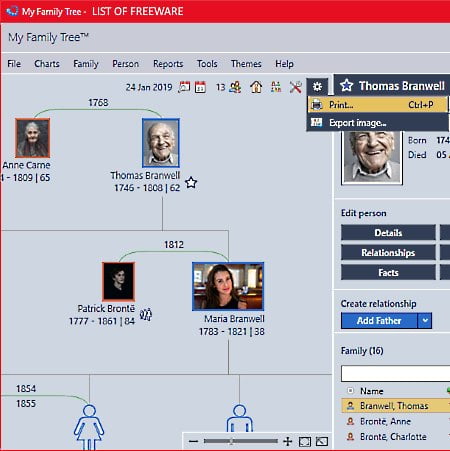
Task: Choose Print... from the dropdown menu
Action: coord(377,105)
